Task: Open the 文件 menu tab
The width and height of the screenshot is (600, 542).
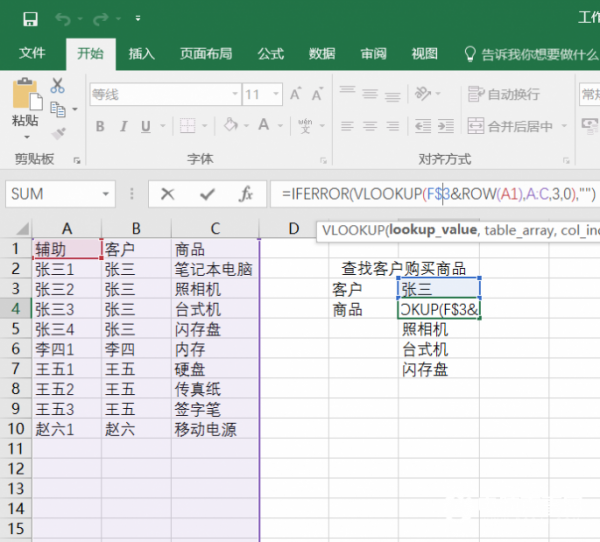Action: 32,53
